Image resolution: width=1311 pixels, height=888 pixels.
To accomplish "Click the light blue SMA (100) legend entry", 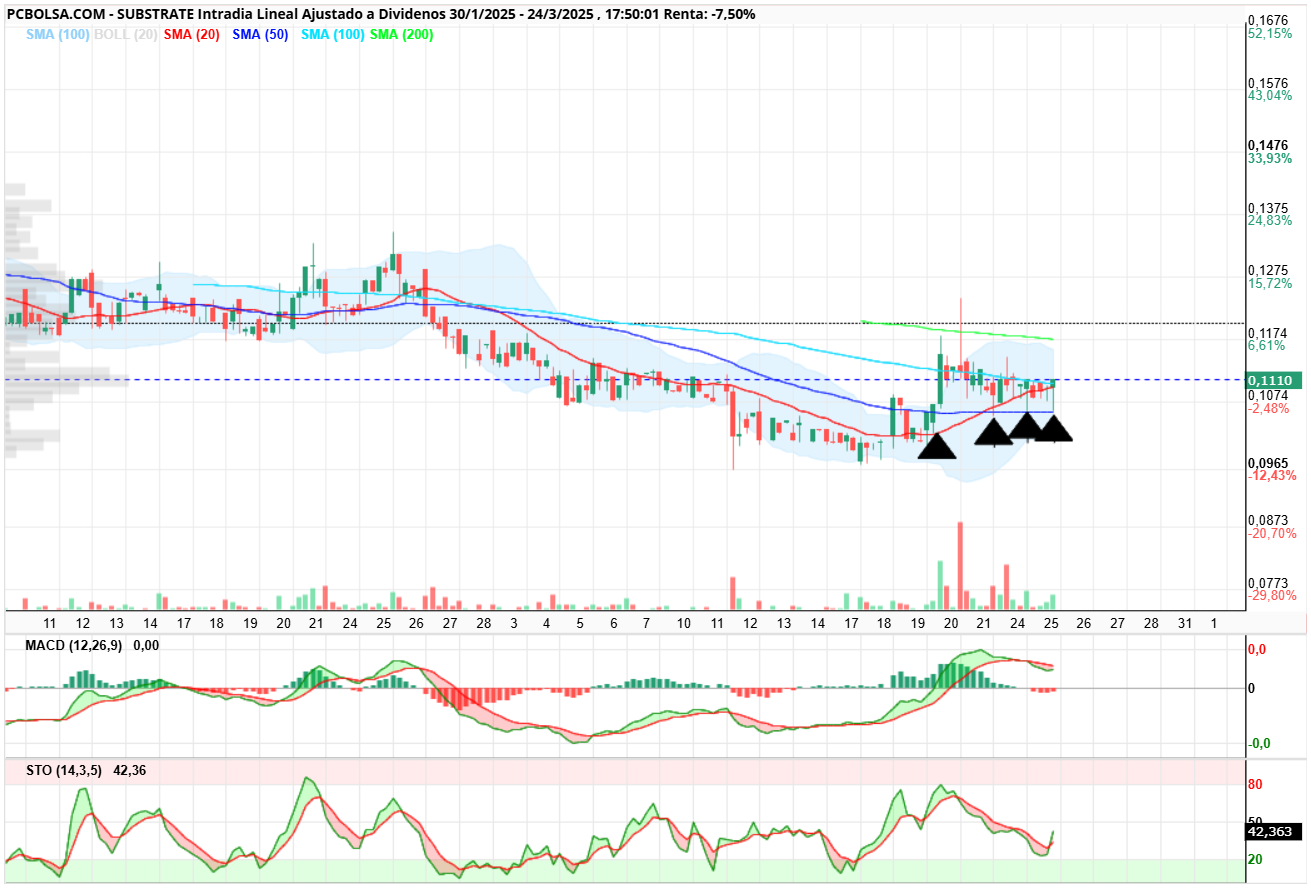I will point(59,34).
